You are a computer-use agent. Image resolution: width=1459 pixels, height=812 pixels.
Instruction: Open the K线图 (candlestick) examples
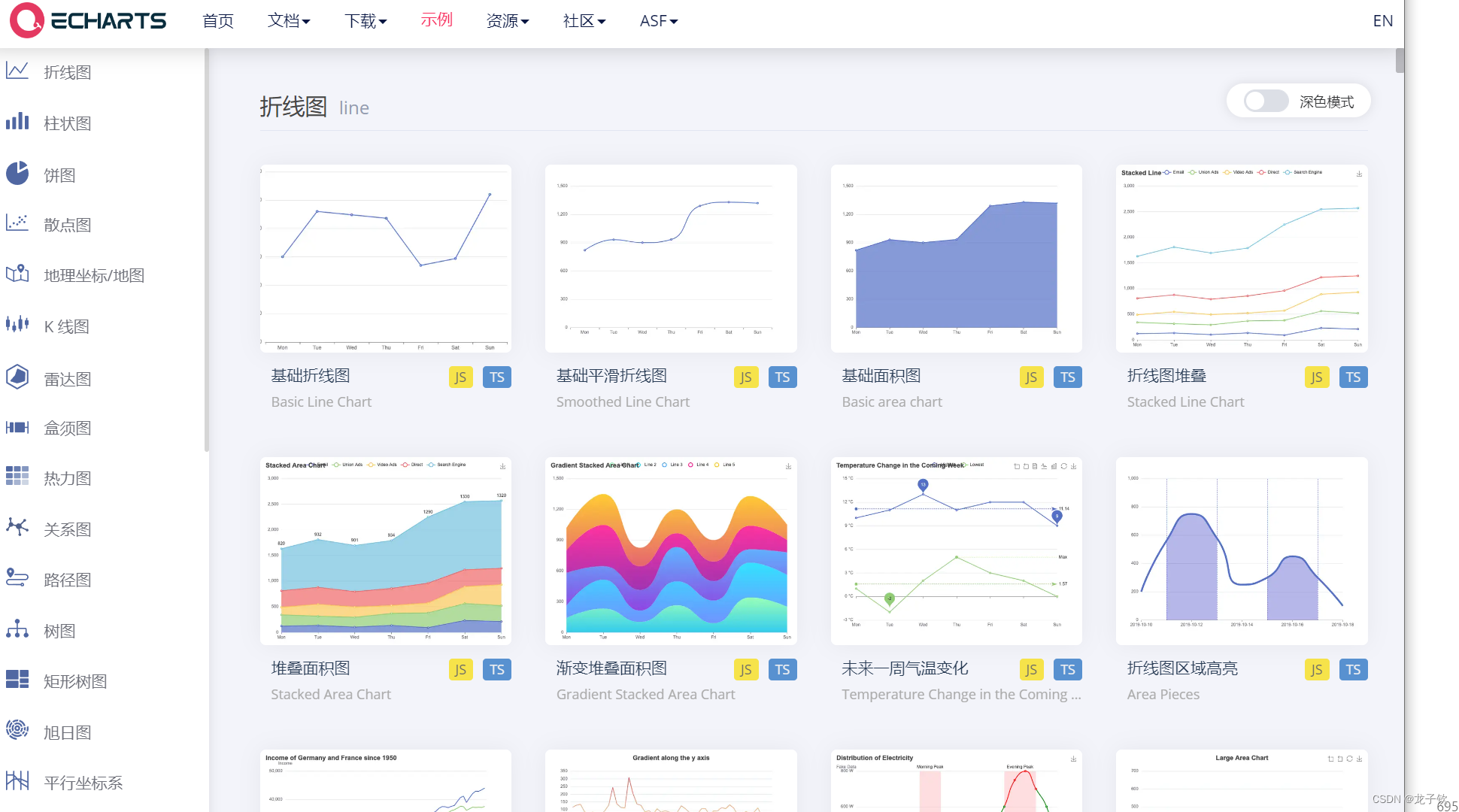(17, 326)
